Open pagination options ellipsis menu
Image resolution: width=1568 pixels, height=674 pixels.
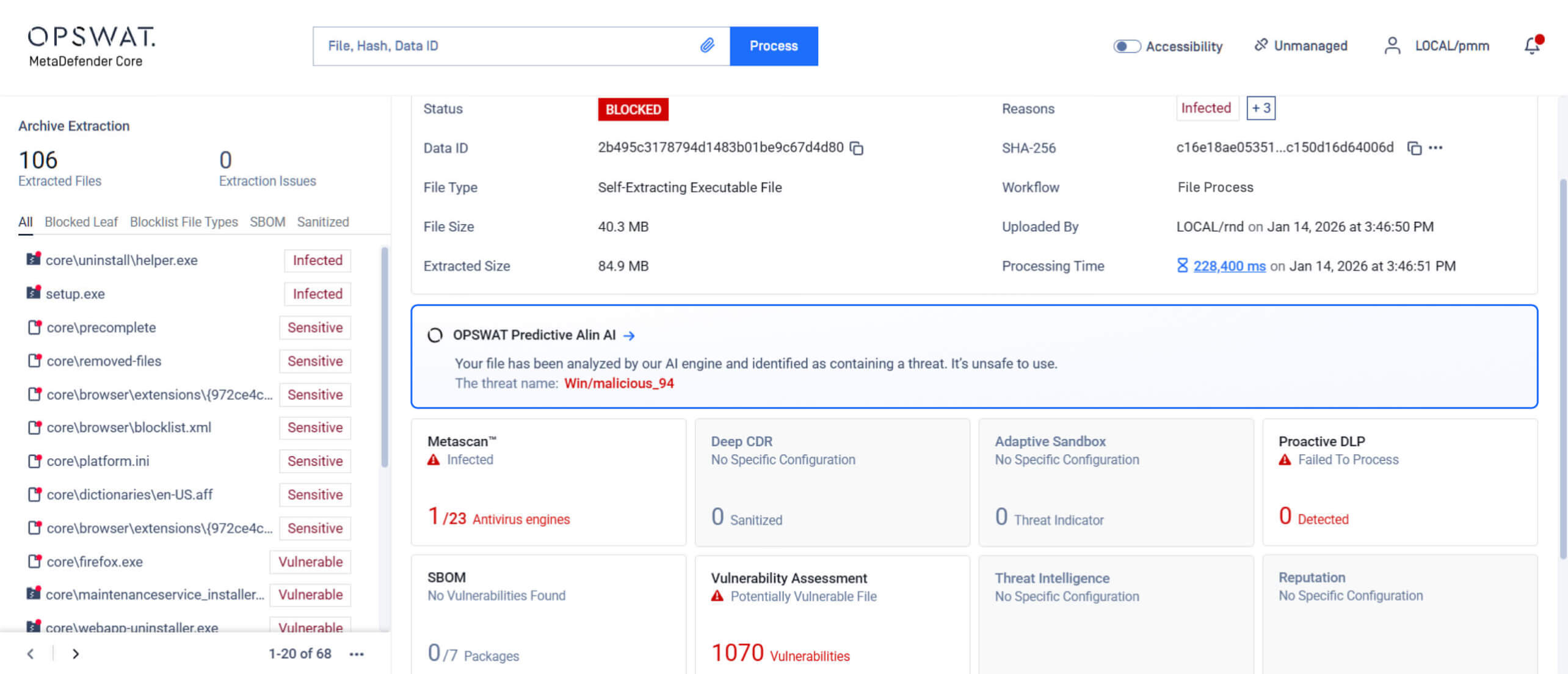pyautogui.click(x=357, y=654)
